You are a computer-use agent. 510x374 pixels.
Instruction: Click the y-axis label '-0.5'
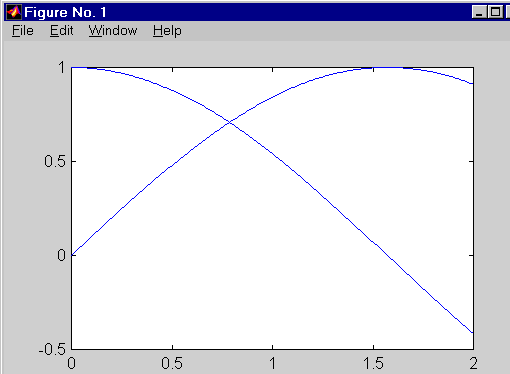coord(52,350)
